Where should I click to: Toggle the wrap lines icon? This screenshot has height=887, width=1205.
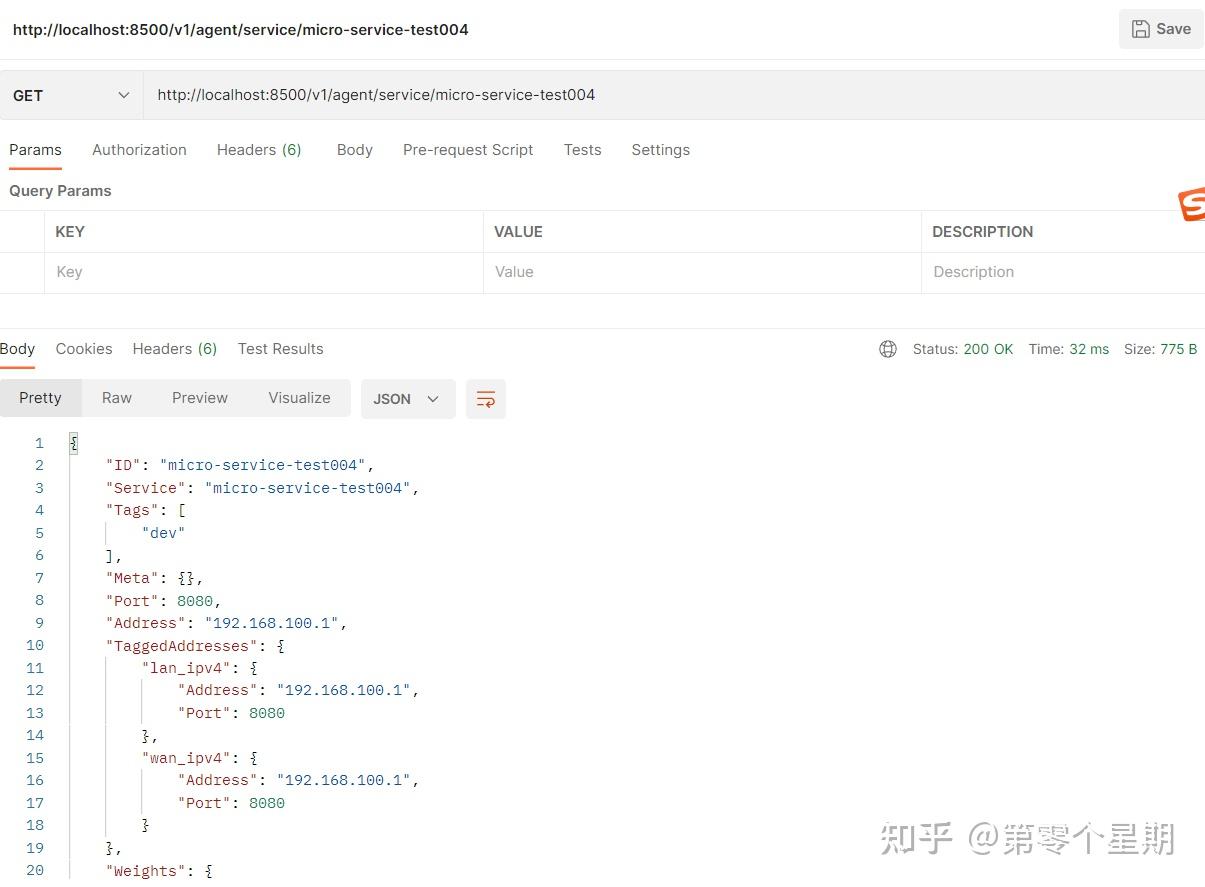[486, 399]
